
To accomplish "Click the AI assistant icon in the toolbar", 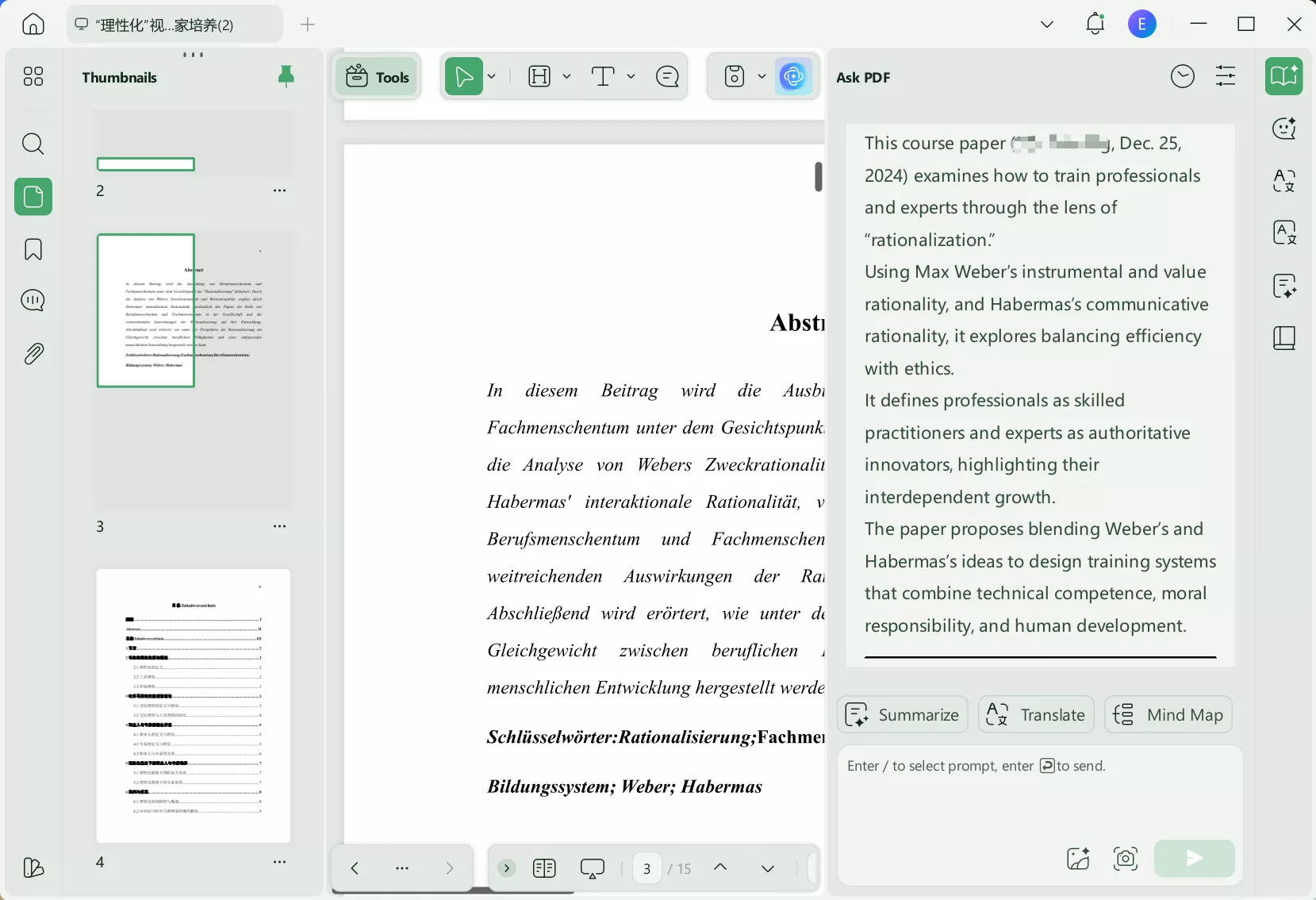I will [x=794, y=76].
